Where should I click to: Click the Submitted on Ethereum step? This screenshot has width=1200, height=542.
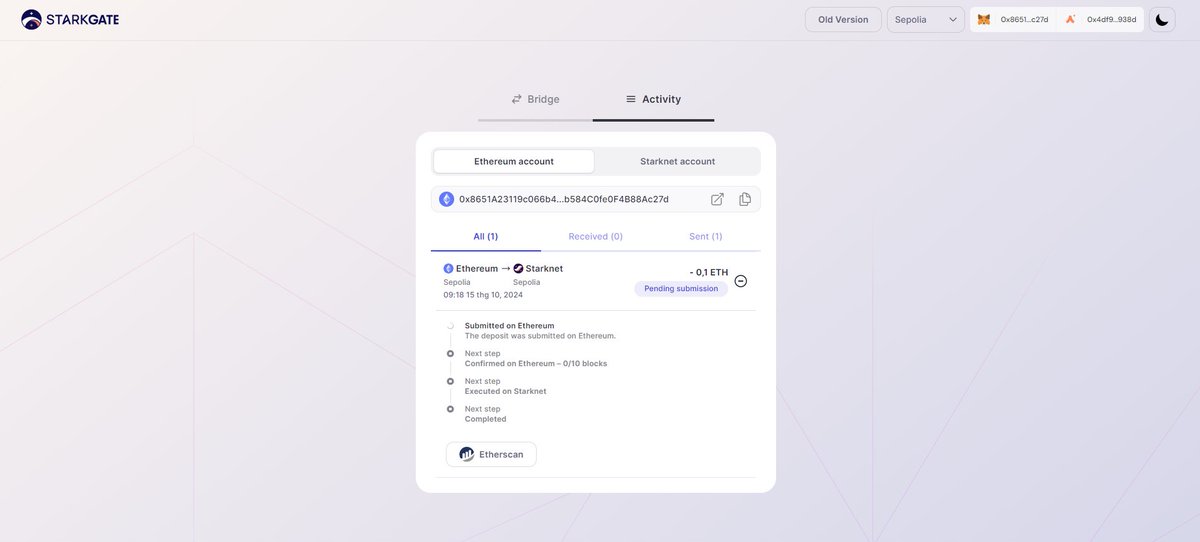(509, 325)
